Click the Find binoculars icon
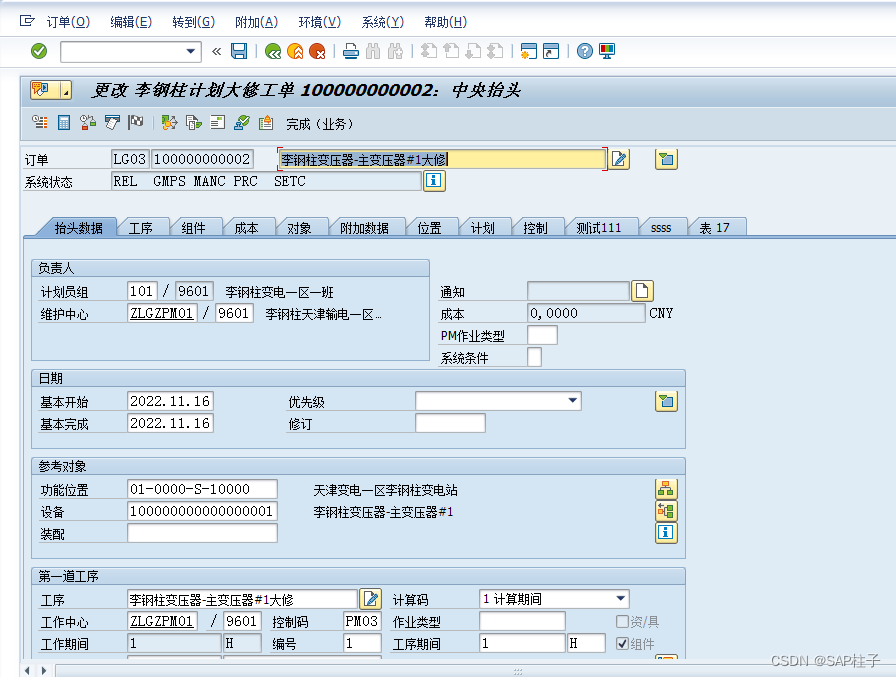The image size is (896, 677). (x=375, y=51)
